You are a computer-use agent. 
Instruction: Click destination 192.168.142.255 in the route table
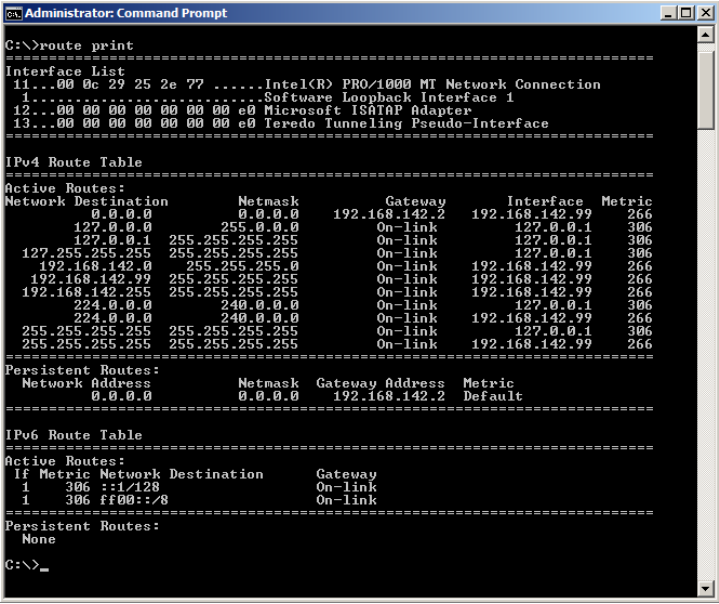87,292
